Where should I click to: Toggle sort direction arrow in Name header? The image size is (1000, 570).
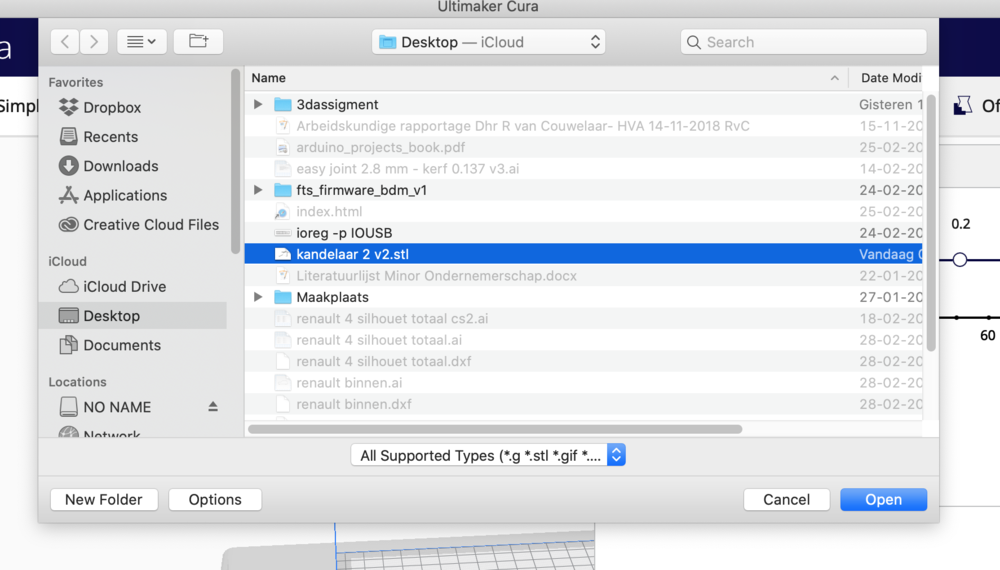tap(834, 78)
